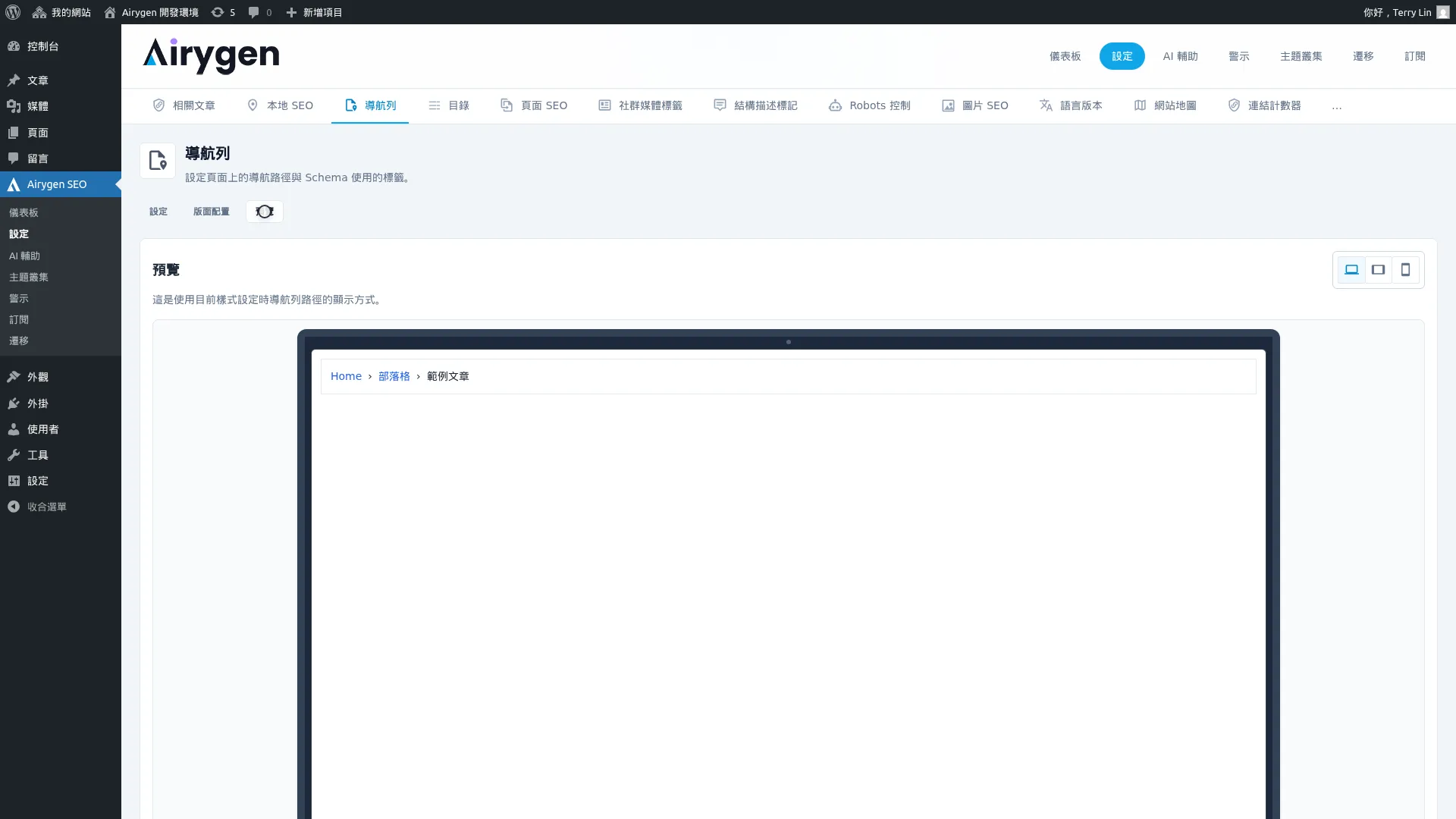This screenshot has height=819, width=1456.
Task: Click the loading spinner tab button
Action: pyautogui.click(x=265, y=212)
